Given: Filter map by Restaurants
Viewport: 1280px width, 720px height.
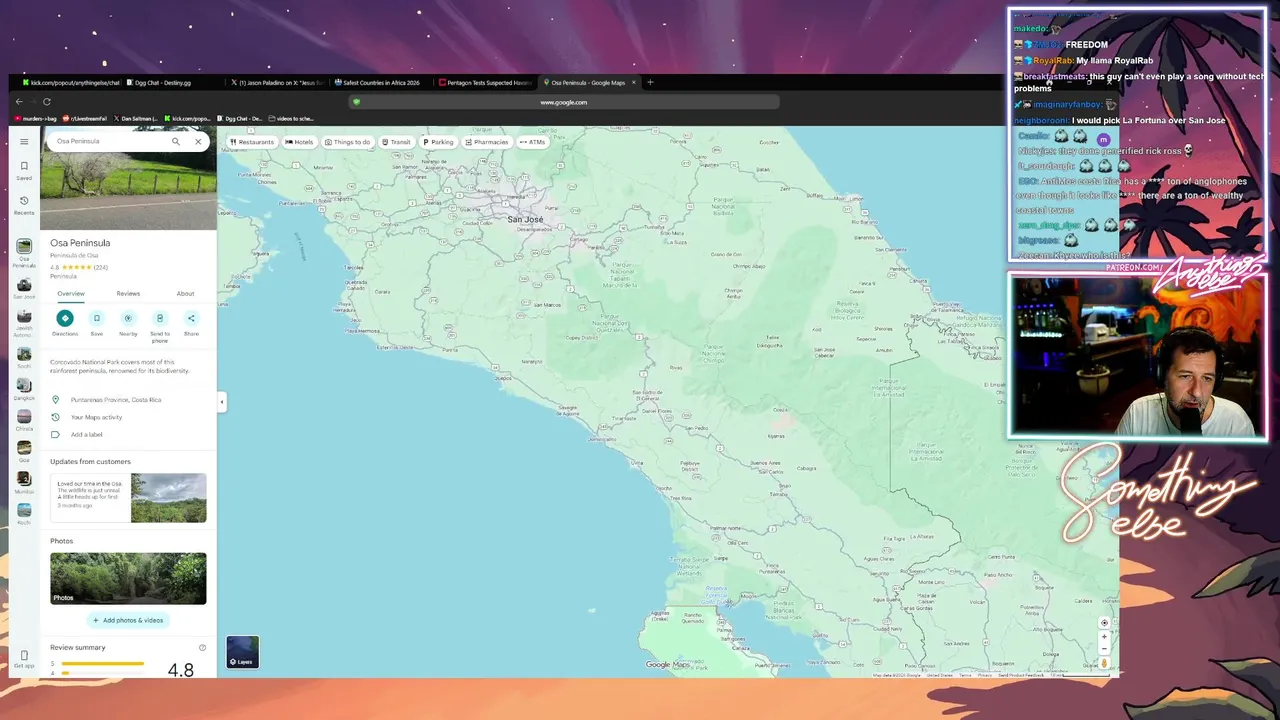Looking at the screenshot, I should (x=252, y=142).
